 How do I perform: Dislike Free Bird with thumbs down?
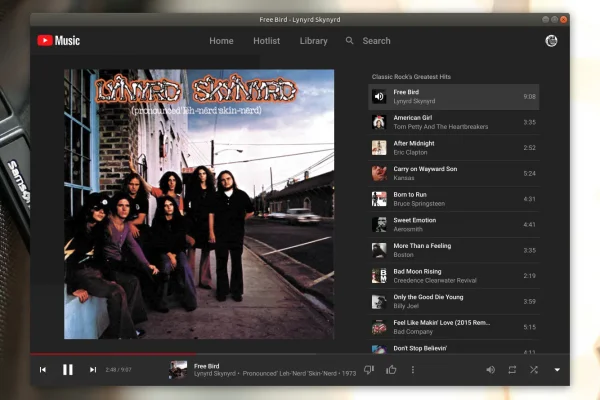point(369,369)
